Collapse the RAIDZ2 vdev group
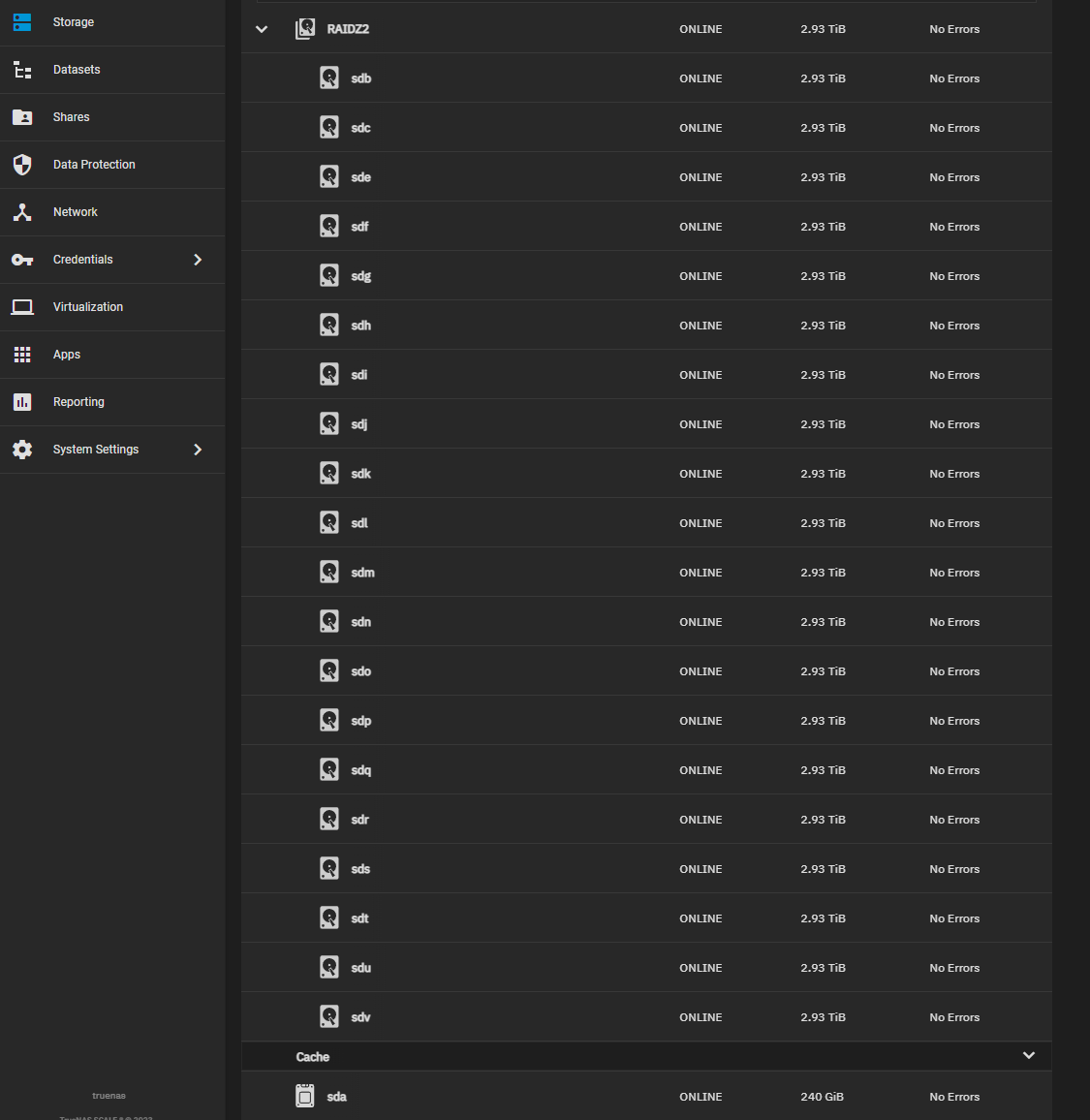Screen dimensions: 1090x1120 pyautogui.click(x=262, y=29)
